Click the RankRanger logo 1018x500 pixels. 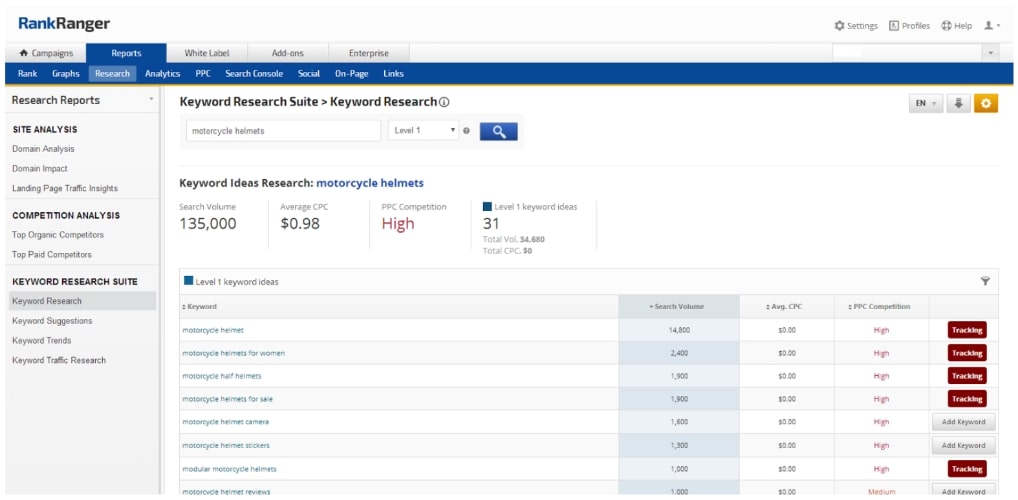pyautogui.click(x=64, y=24)
